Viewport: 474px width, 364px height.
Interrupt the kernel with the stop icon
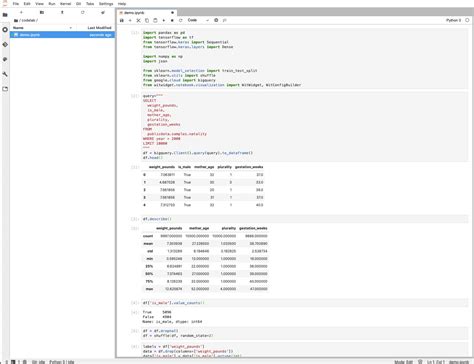[172, 20]
